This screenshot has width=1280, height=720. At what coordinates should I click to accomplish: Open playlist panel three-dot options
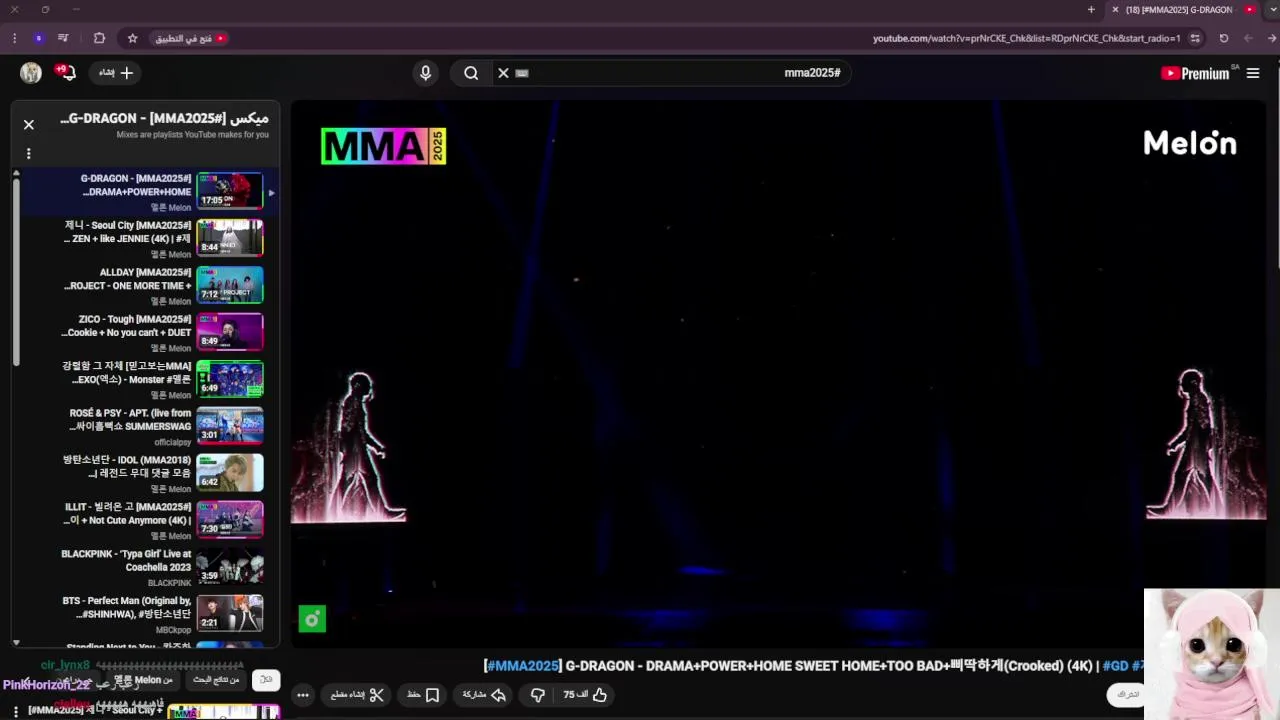point(29,153)
